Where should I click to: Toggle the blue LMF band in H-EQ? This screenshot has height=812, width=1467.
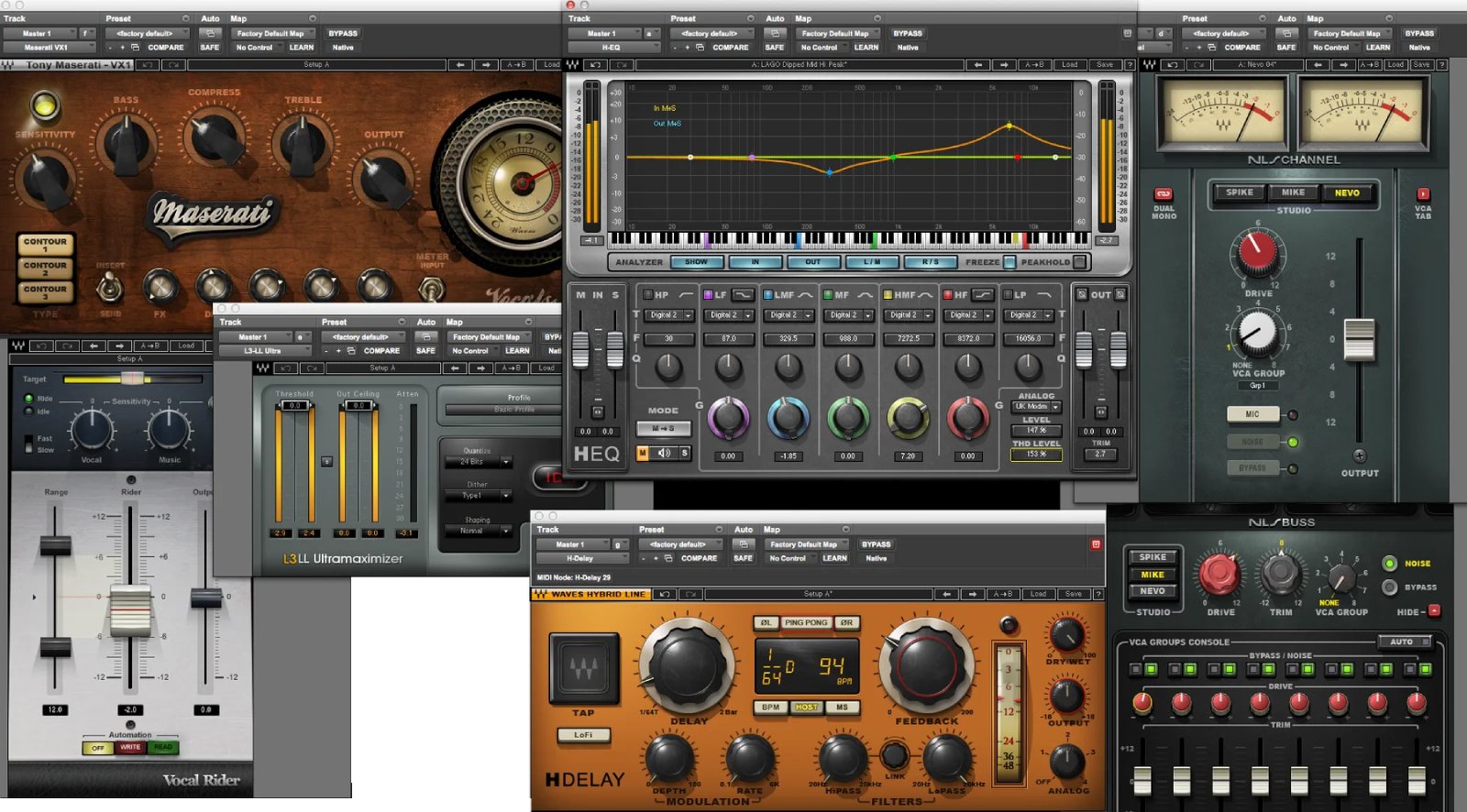768,295
